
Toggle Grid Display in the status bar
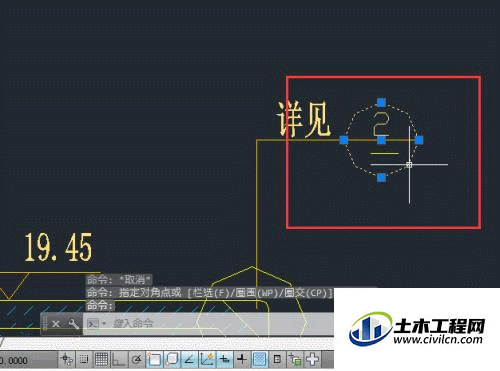pyautogui.click(x=101, y=359)
